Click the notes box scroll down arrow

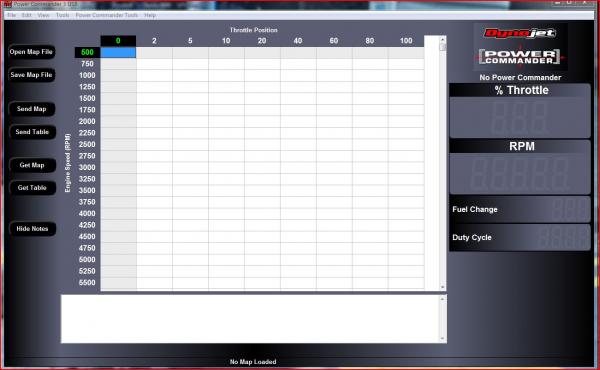point(442,338)
